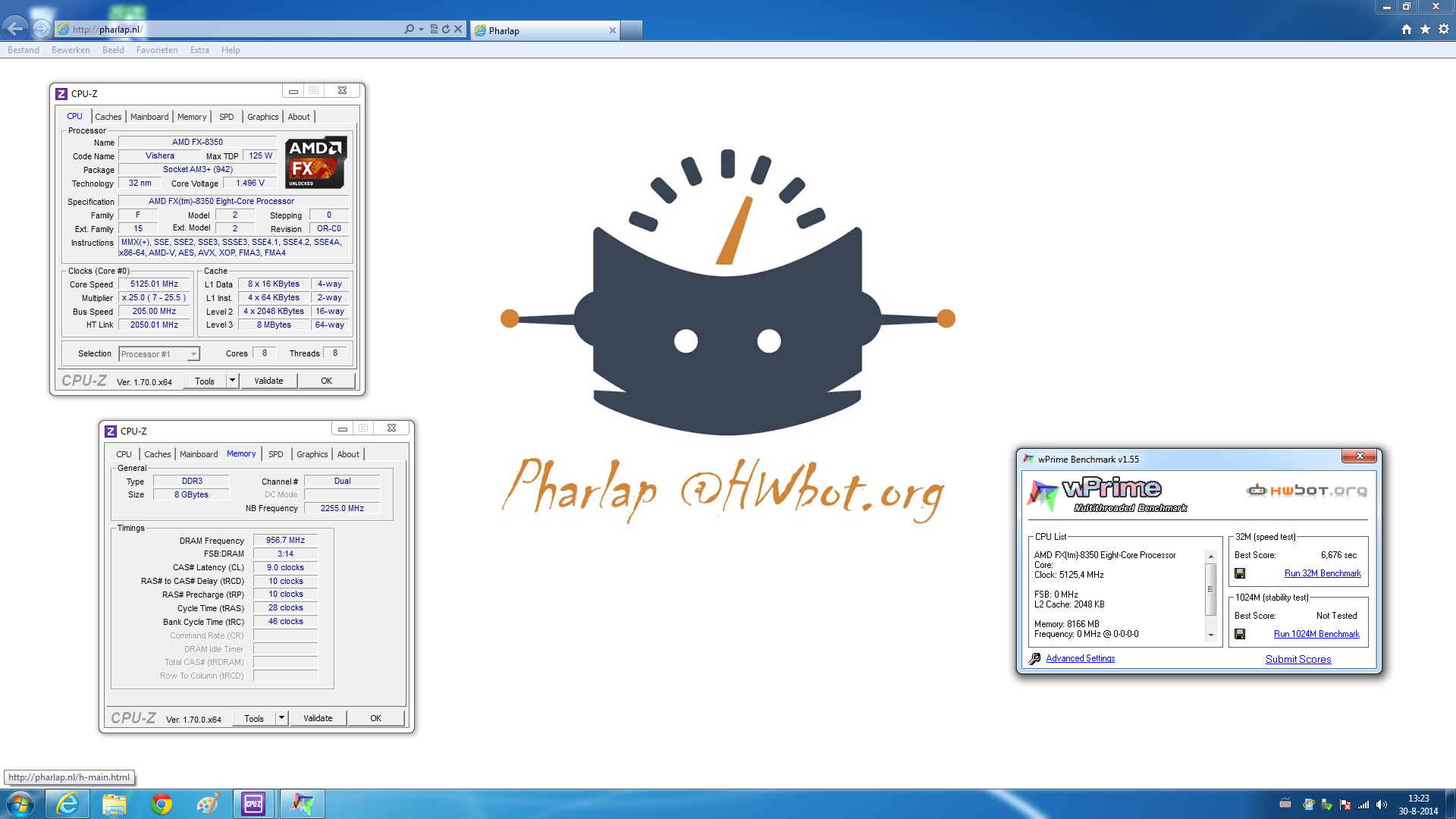This screenshot has width=1456, height=819.
Task: Open Graphics tab in DDR3 memory CPU-Z window
Action: [x=312, y=454]
